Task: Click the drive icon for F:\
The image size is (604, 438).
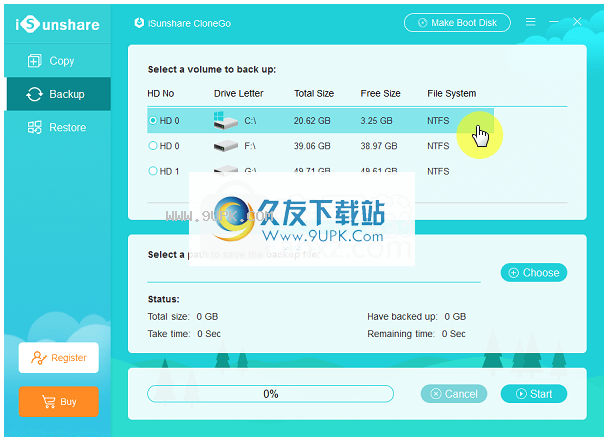Action: pos(225,146)
